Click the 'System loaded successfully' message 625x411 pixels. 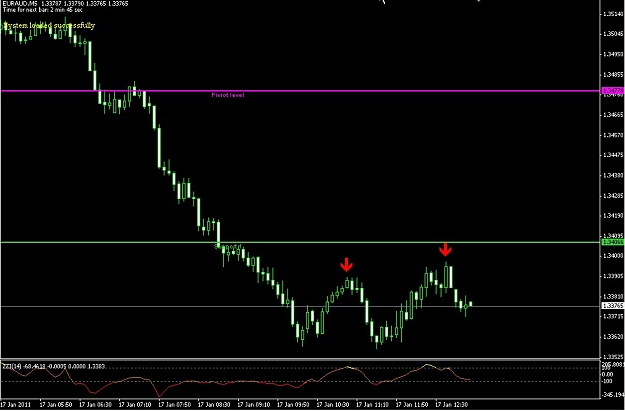point(49,26)
